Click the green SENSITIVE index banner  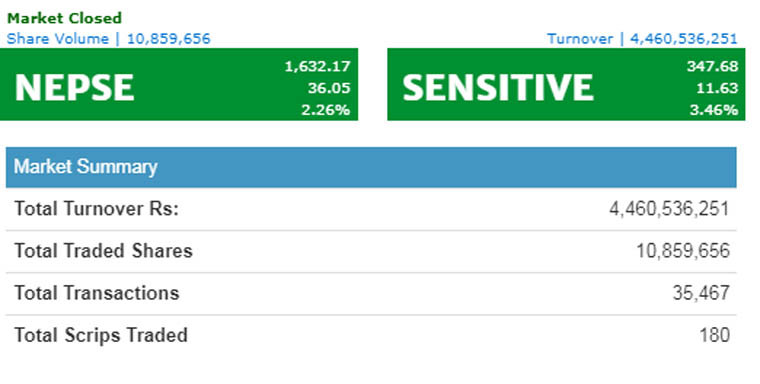pos(566,84)
